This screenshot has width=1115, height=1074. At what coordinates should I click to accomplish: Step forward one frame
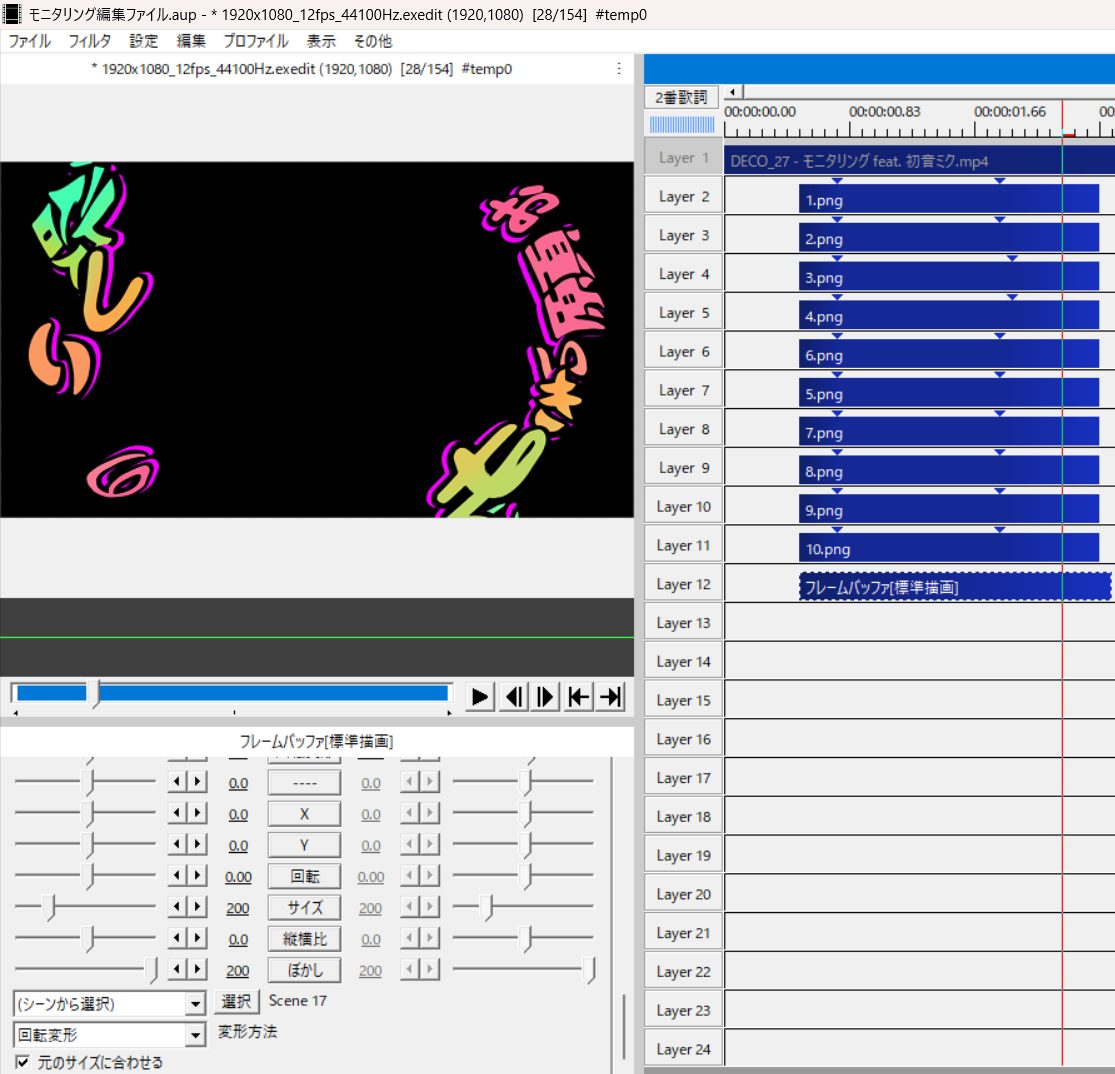click(545, 696)
